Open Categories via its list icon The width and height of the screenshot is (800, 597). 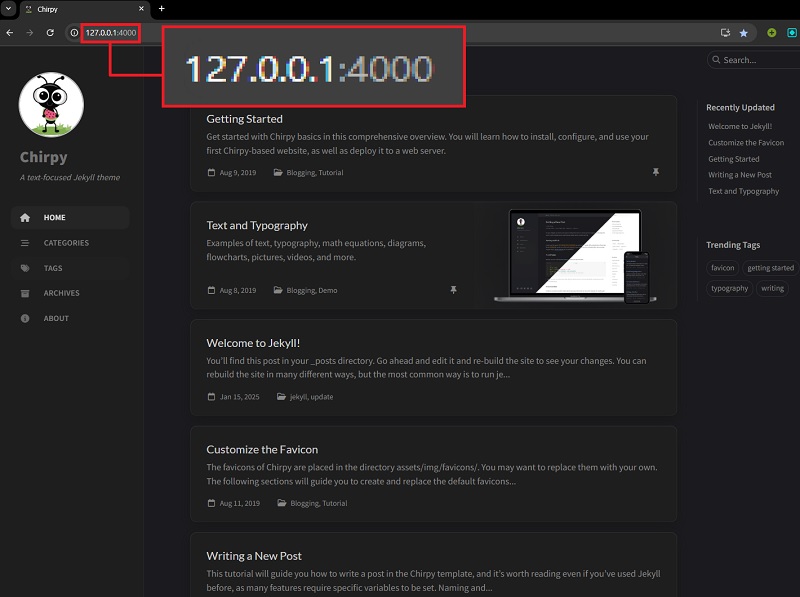pyautogui.click(x=25, y=243)
